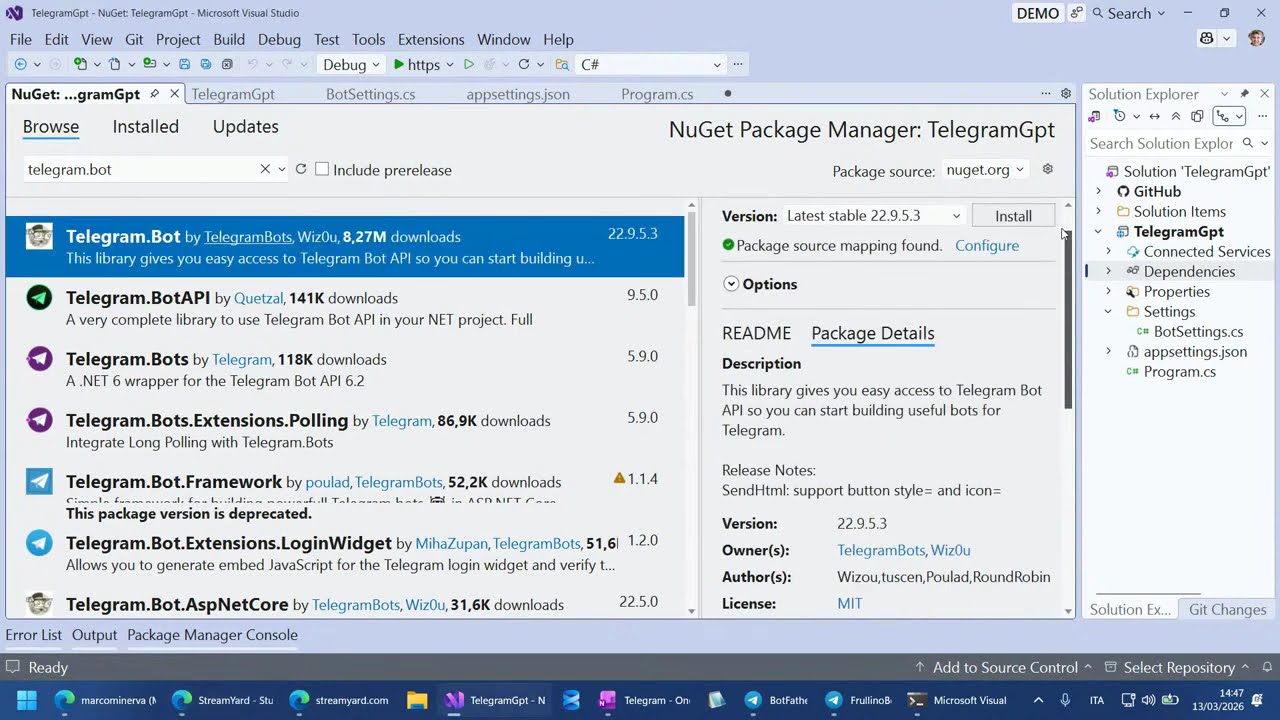Click the Quetzal author link
Image resolution: width=1280 pixels, height=720 pixels.
point(259,298)
